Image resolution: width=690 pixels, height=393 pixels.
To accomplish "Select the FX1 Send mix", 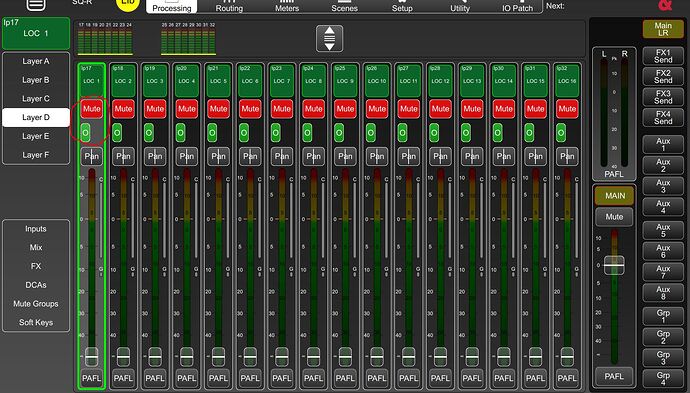I will click(663, 56).
